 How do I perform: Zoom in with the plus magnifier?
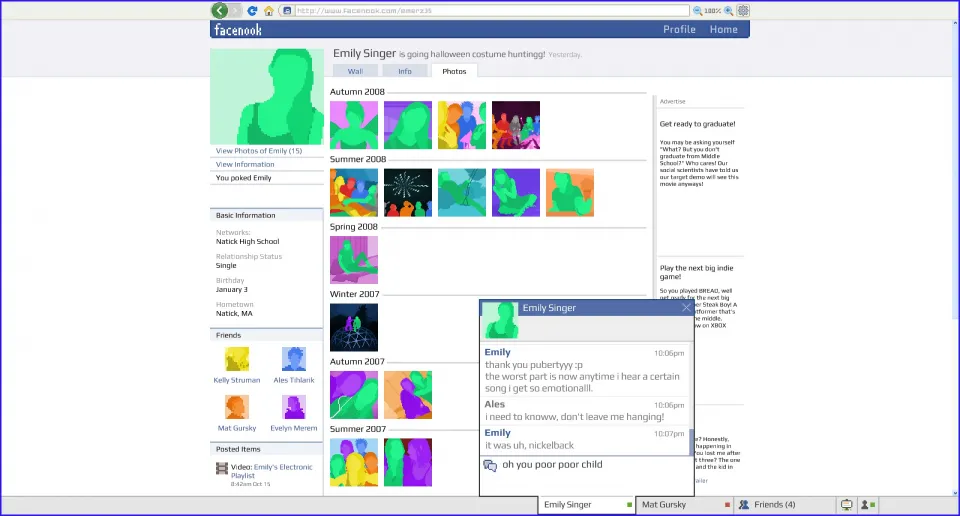(729, 10)
